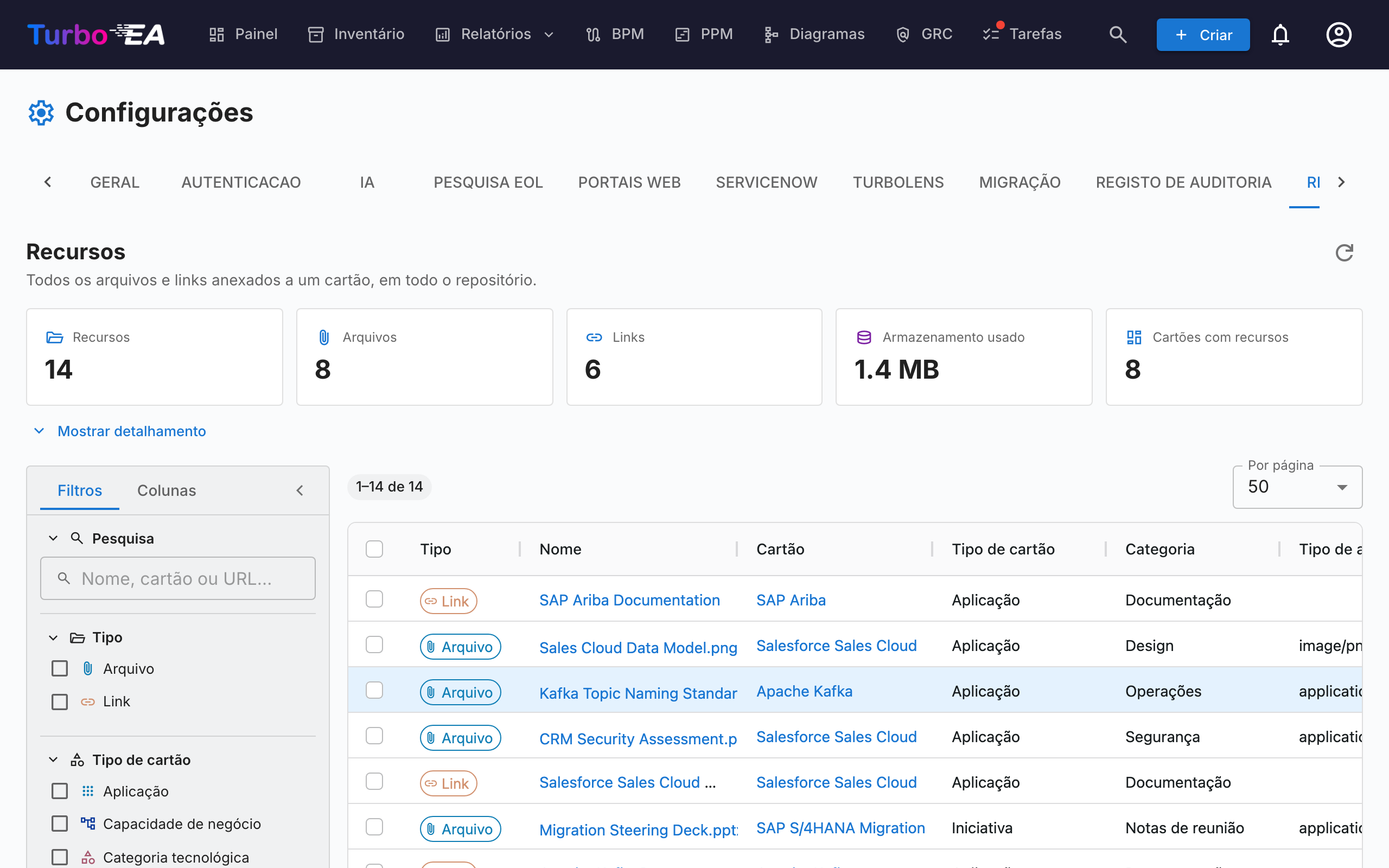Open the REGISTO DE AUDITORIA tab

[1183, 183]
